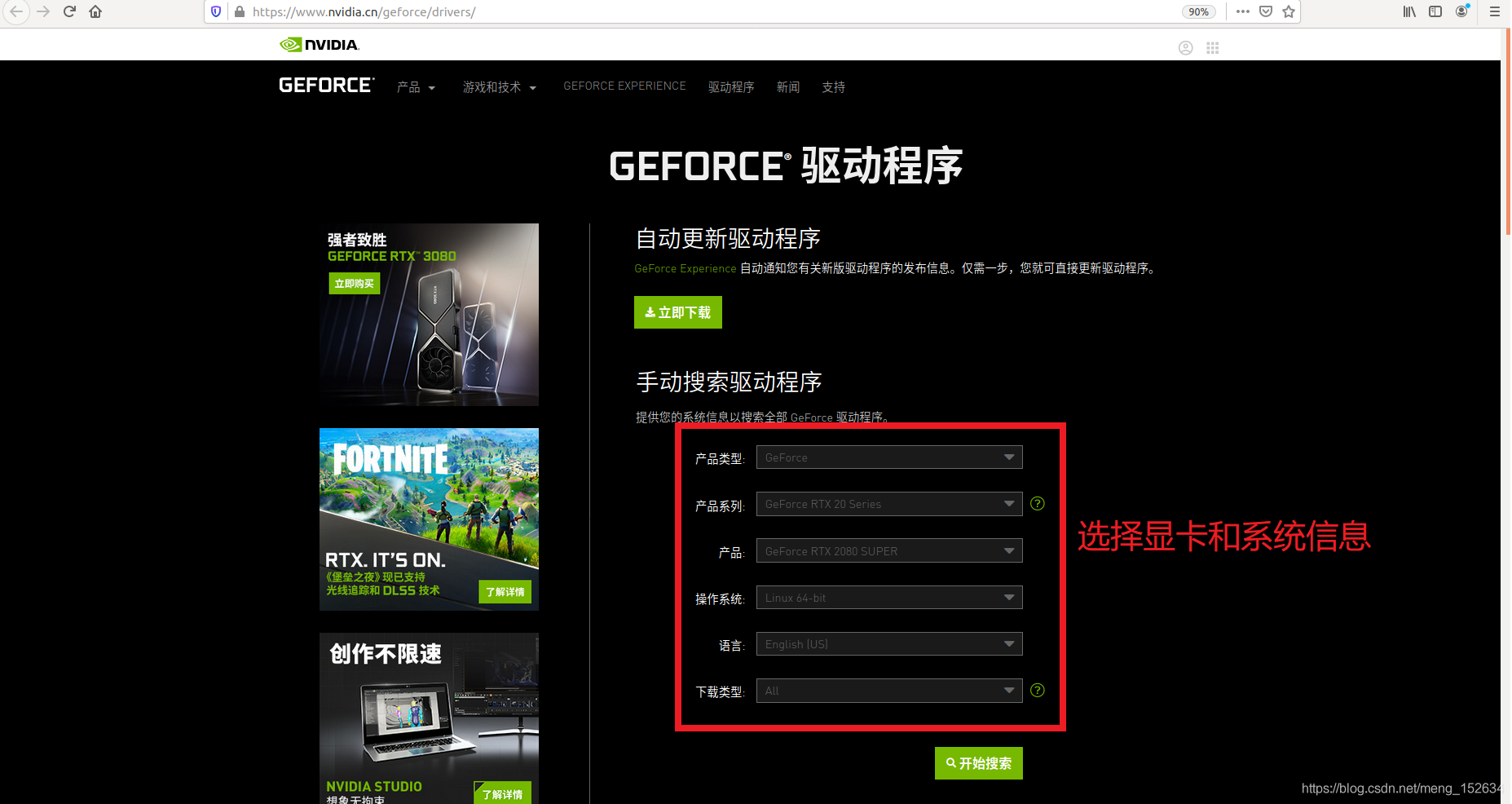Image resolution: width=1512 pixels, height=804 pixels.
Task: Open the Firefox hamburger menu
Action: click(1494, 11)
